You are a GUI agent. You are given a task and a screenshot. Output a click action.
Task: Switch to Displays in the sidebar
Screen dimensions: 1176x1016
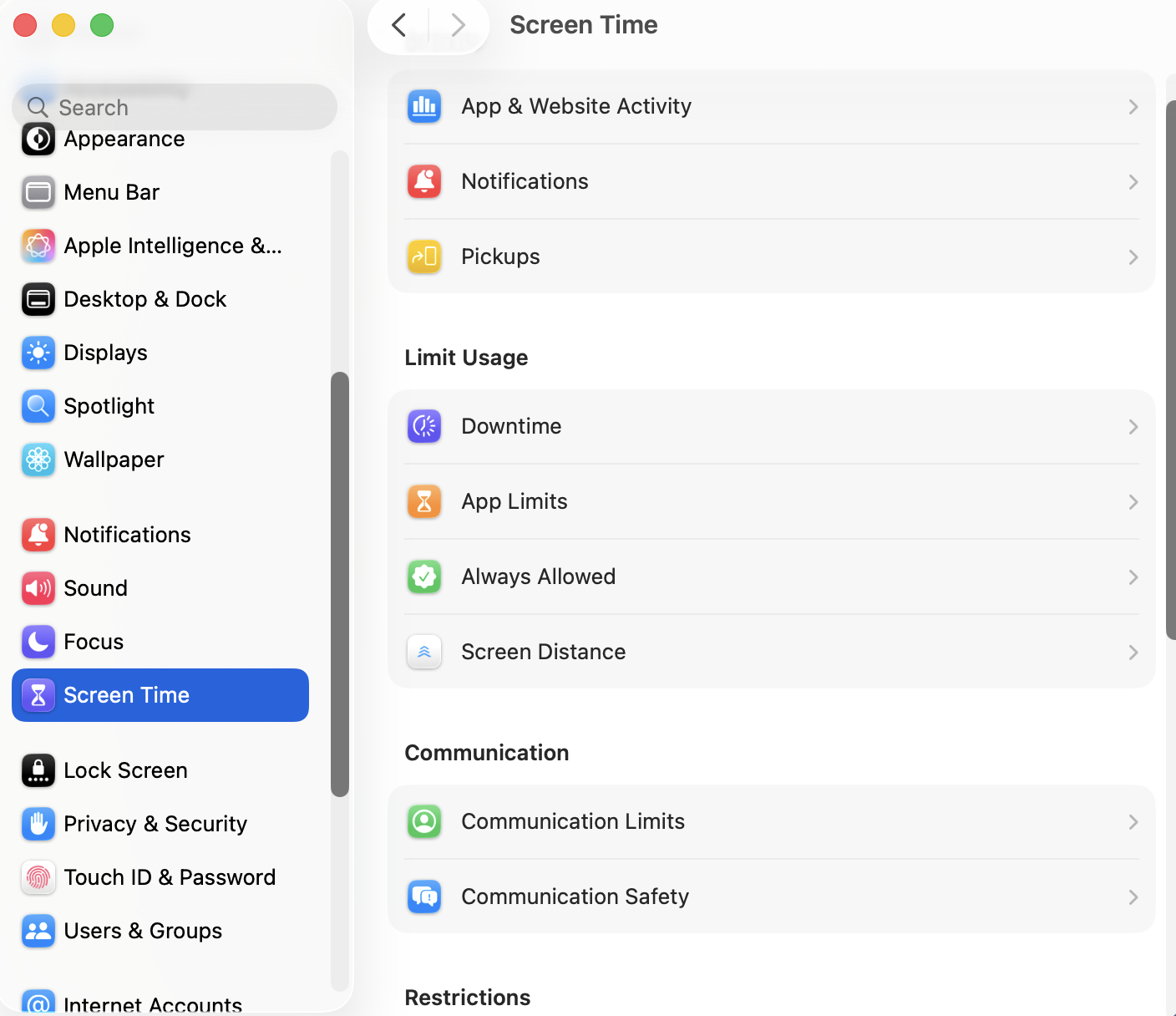tap(105, 353)
